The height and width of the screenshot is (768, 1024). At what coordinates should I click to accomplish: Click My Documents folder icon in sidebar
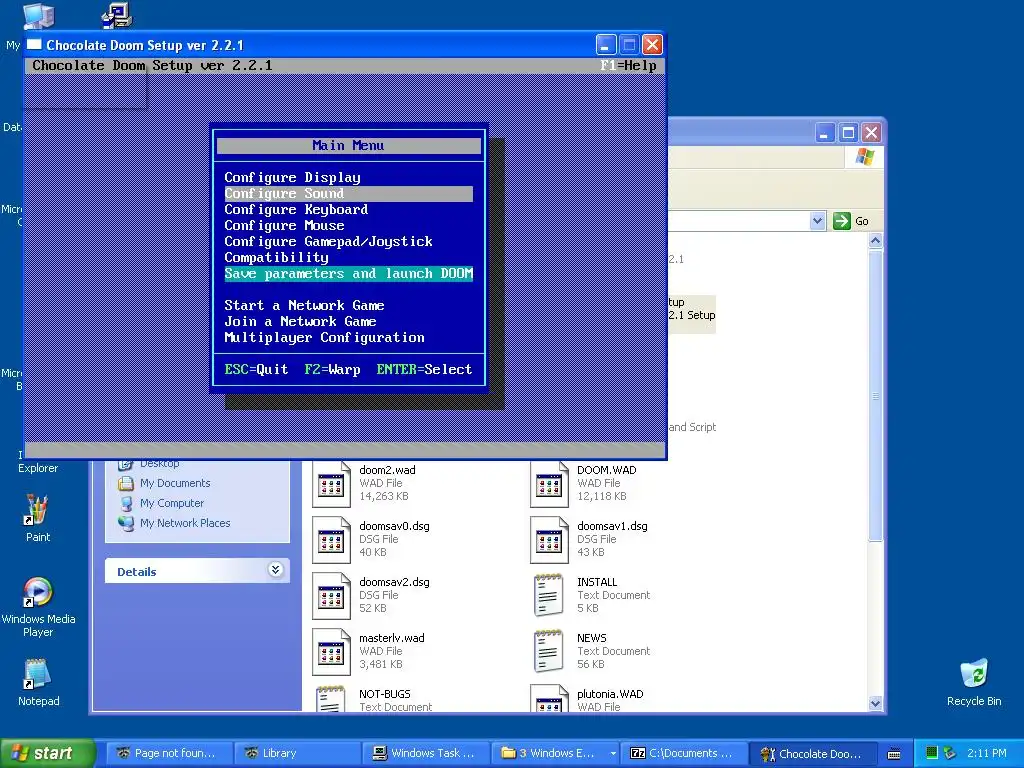pos(126,483)
